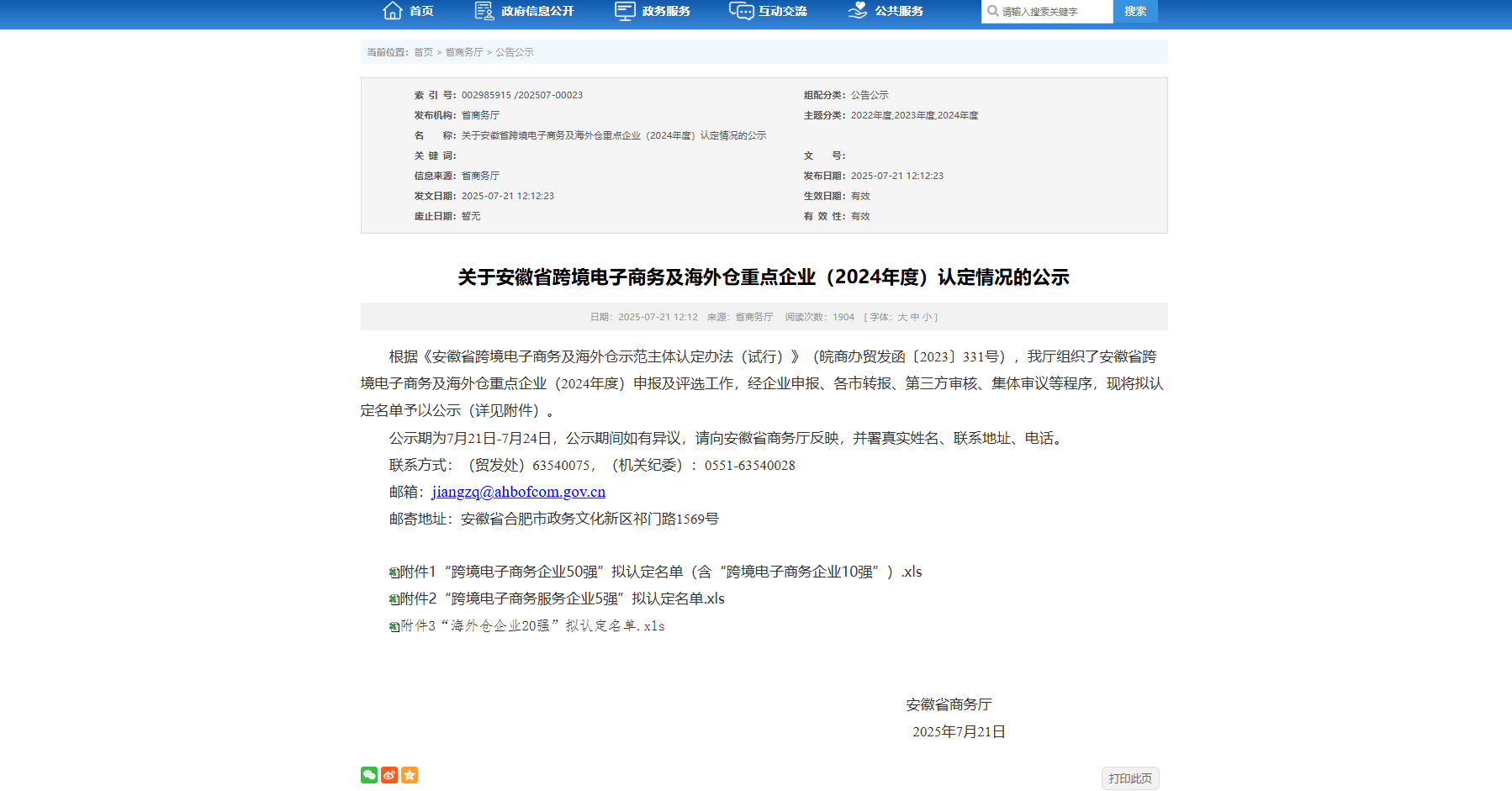Switch font size to 小
The width and height of the screenshot is (1512, 791).
[x=927, y=317]
